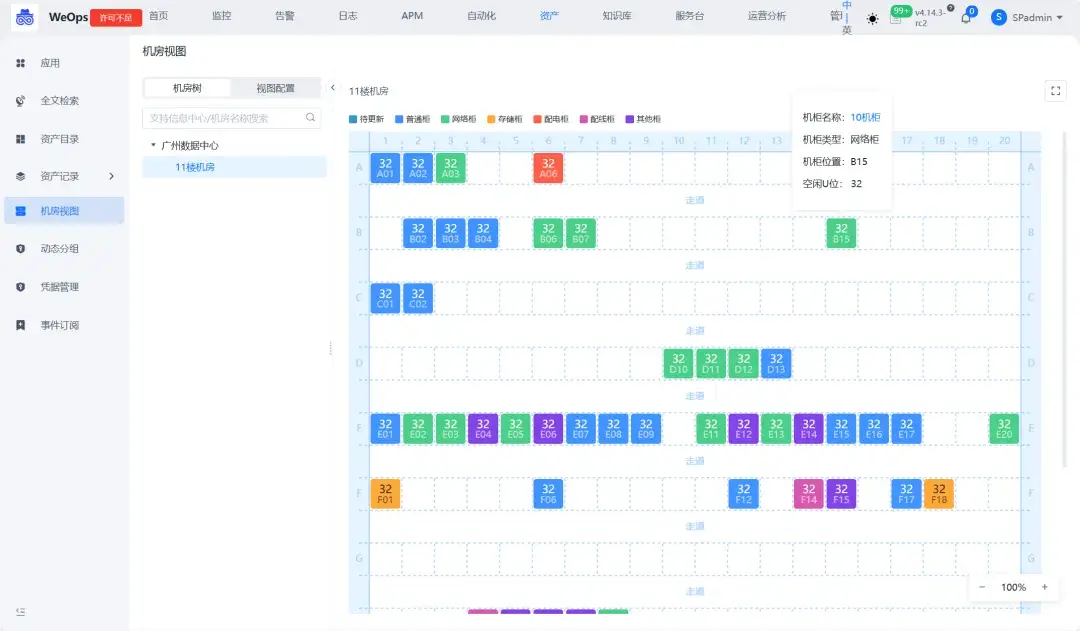Click 配电柜 legend swatch
This screenshot has width=1080, height=631.
click(x=537, y=119)
